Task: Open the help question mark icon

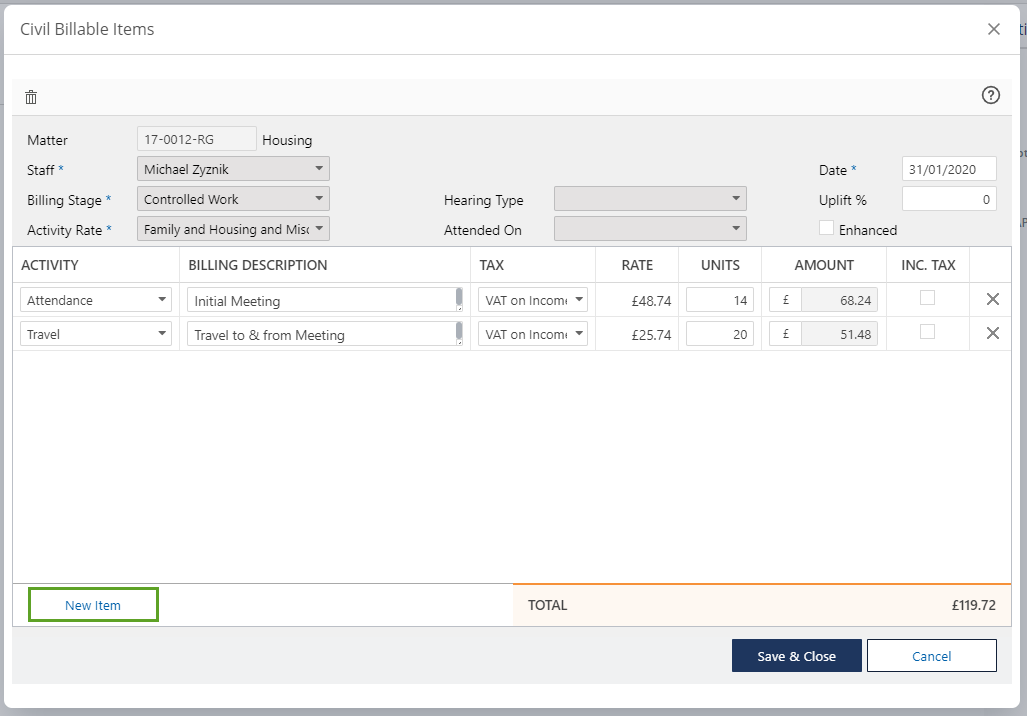Action: coord(990,96)
